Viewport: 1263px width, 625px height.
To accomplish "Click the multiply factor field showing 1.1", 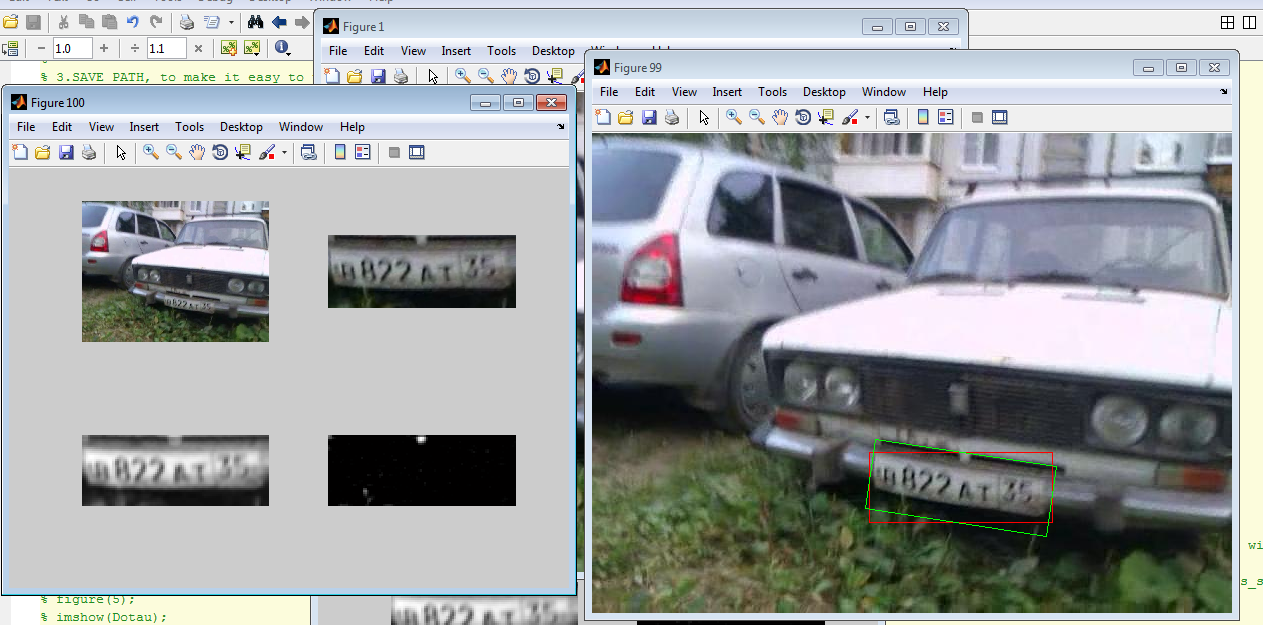I will (166, 48).
